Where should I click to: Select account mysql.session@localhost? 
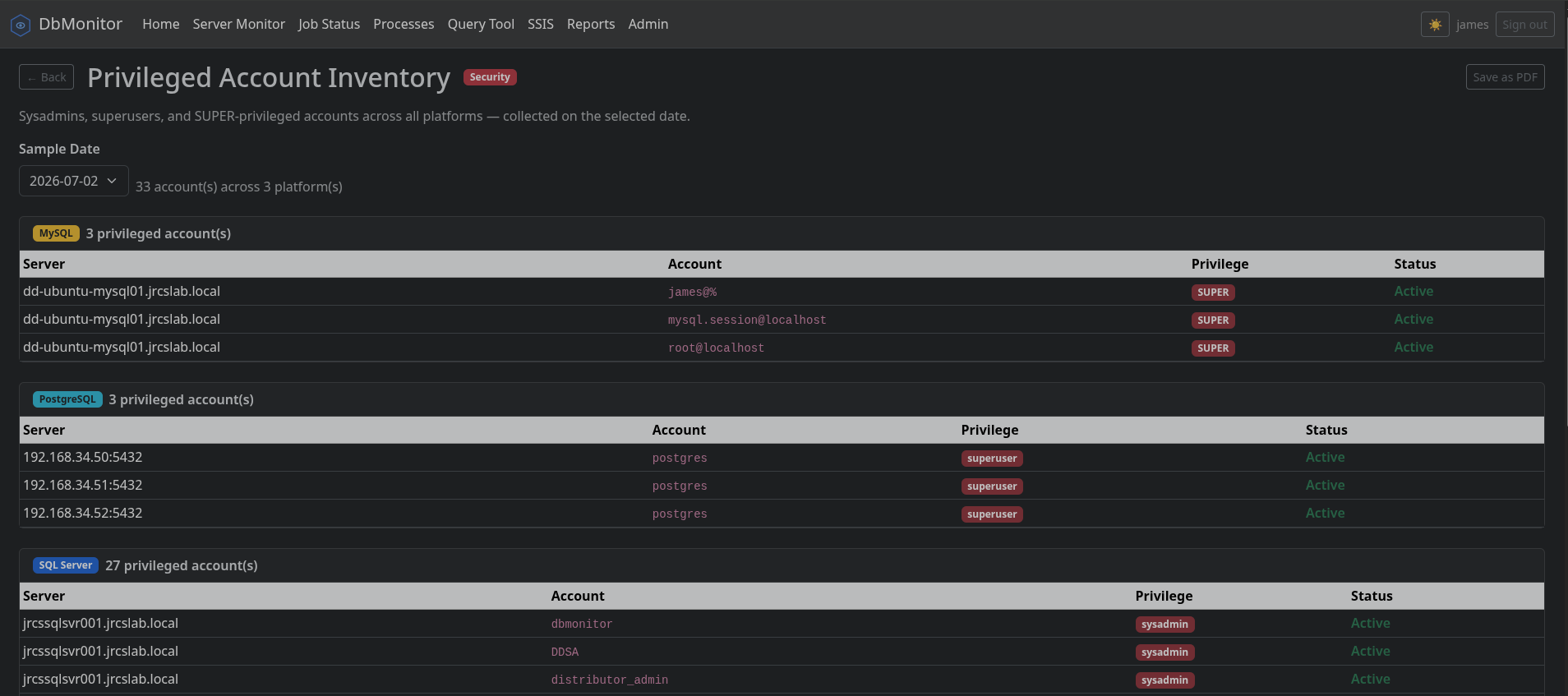(x=747, y=320)
